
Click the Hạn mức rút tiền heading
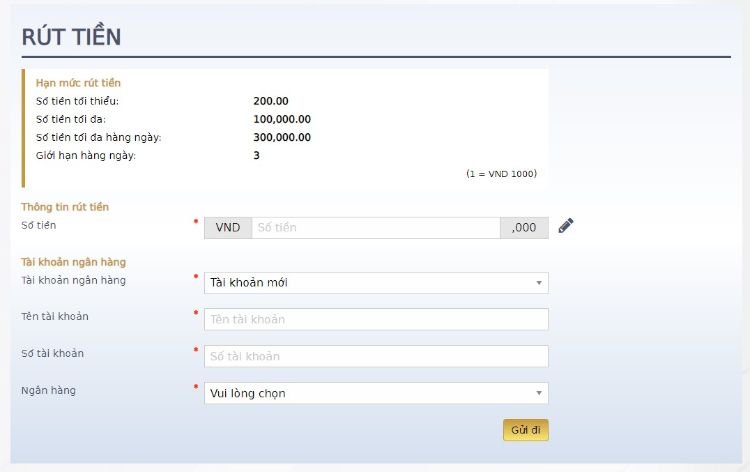78,83
